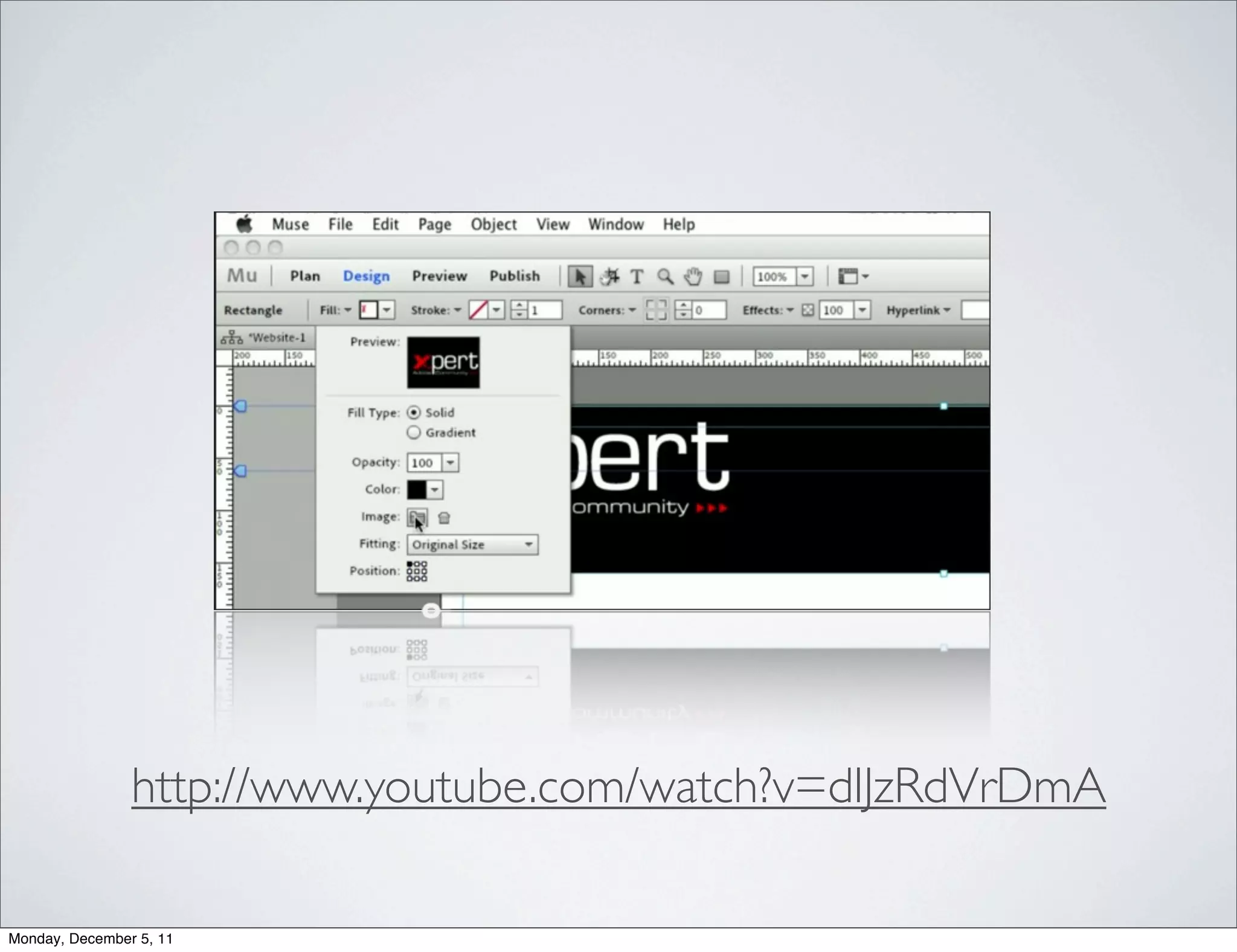
Task: Click the upper blue page guide handle
Action: tap(240, 406)
